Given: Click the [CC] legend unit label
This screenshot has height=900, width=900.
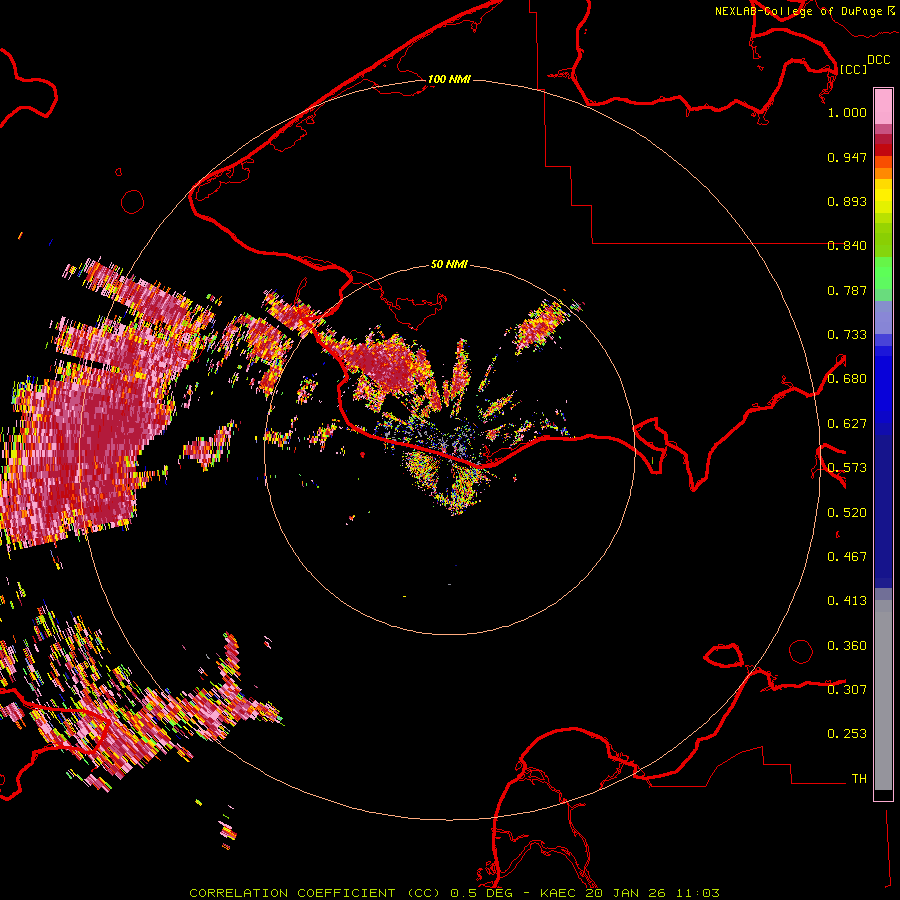Looking at the screenshot, I should pyautogui.click(x=853, y=69).
